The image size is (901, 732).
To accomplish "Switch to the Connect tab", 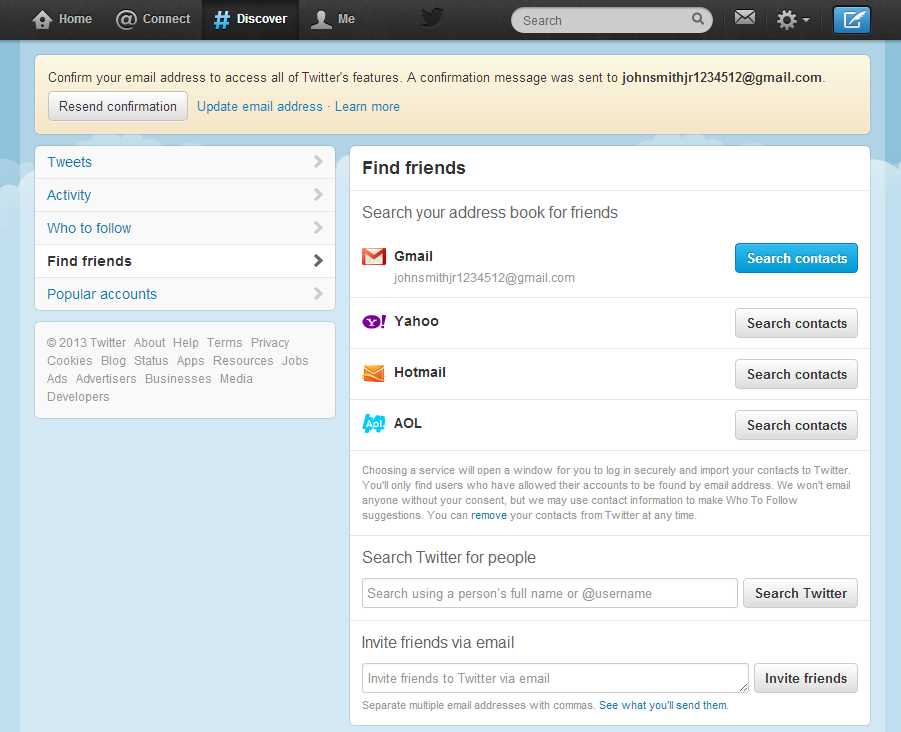I will [153, 19].
